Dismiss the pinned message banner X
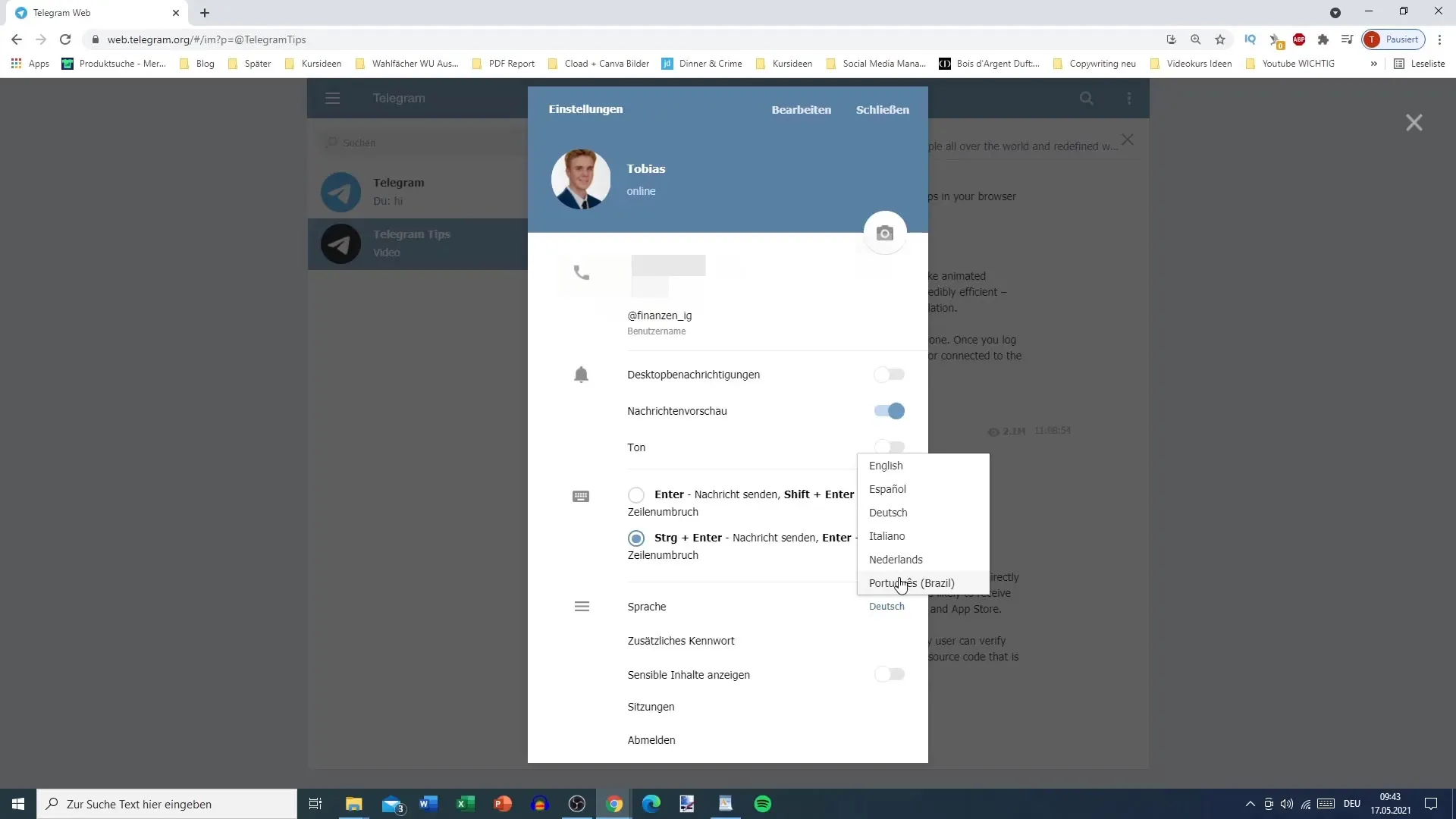 (1128, 140)
